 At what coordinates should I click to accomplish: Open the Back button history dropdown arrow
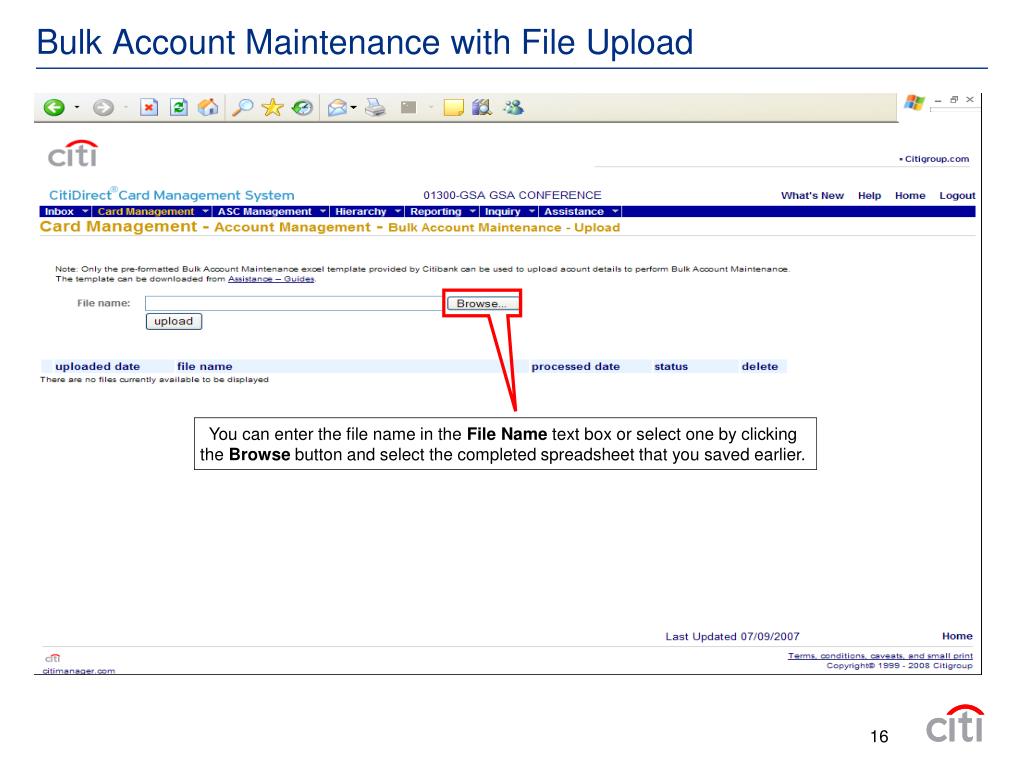pyautogui.click(x=76, y=107)
